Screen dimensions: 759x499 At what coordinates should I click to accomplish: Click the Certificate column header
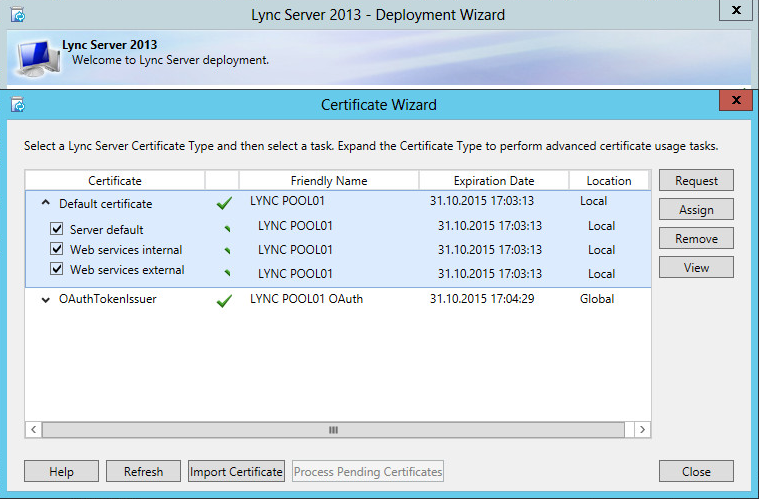coord(115,181)
